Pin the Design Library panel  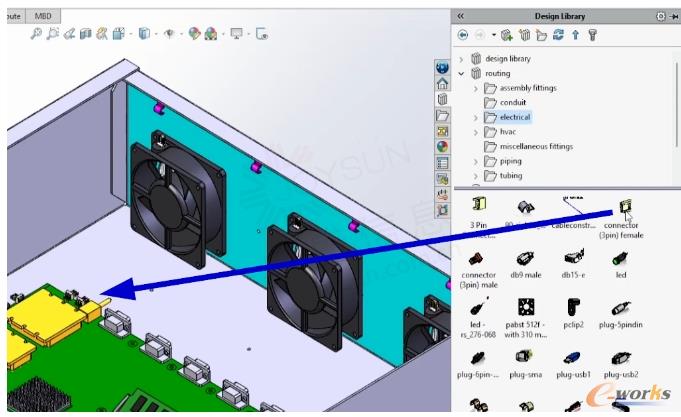pyautogui.click(x=674, y=17)
